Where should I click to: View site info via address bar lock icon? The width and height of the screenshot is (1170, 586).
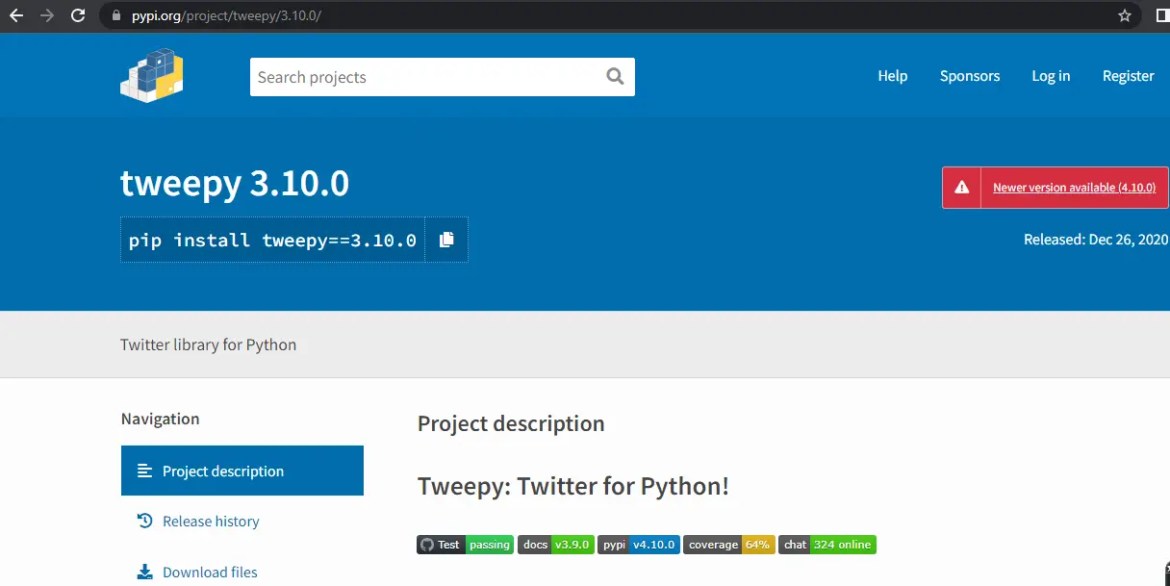pyautogui.click(x=116, y=15)
